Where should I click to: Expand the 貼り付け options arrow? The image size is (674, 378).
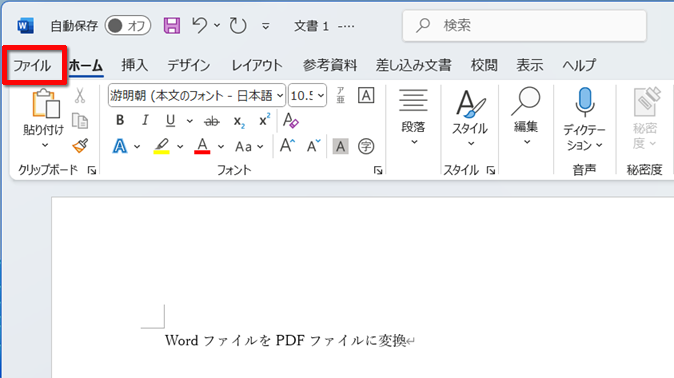[x=44, y=145]
